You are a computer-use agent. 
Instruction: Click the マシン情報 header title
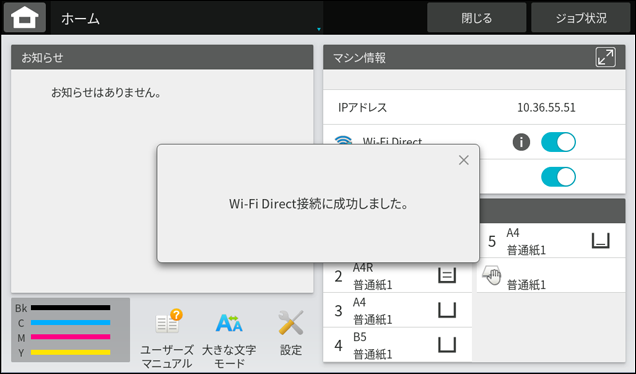(359, 58)
